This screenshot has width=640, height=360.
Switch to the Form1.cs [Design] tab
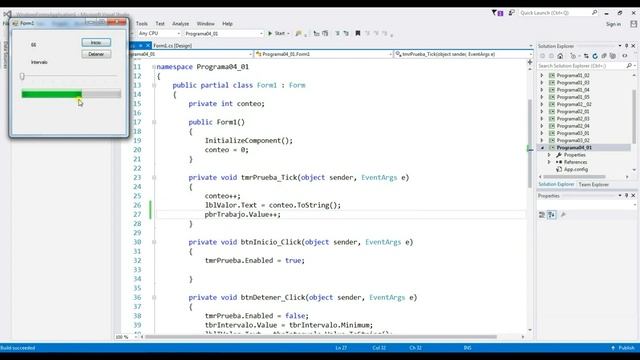tap(172, 46)
